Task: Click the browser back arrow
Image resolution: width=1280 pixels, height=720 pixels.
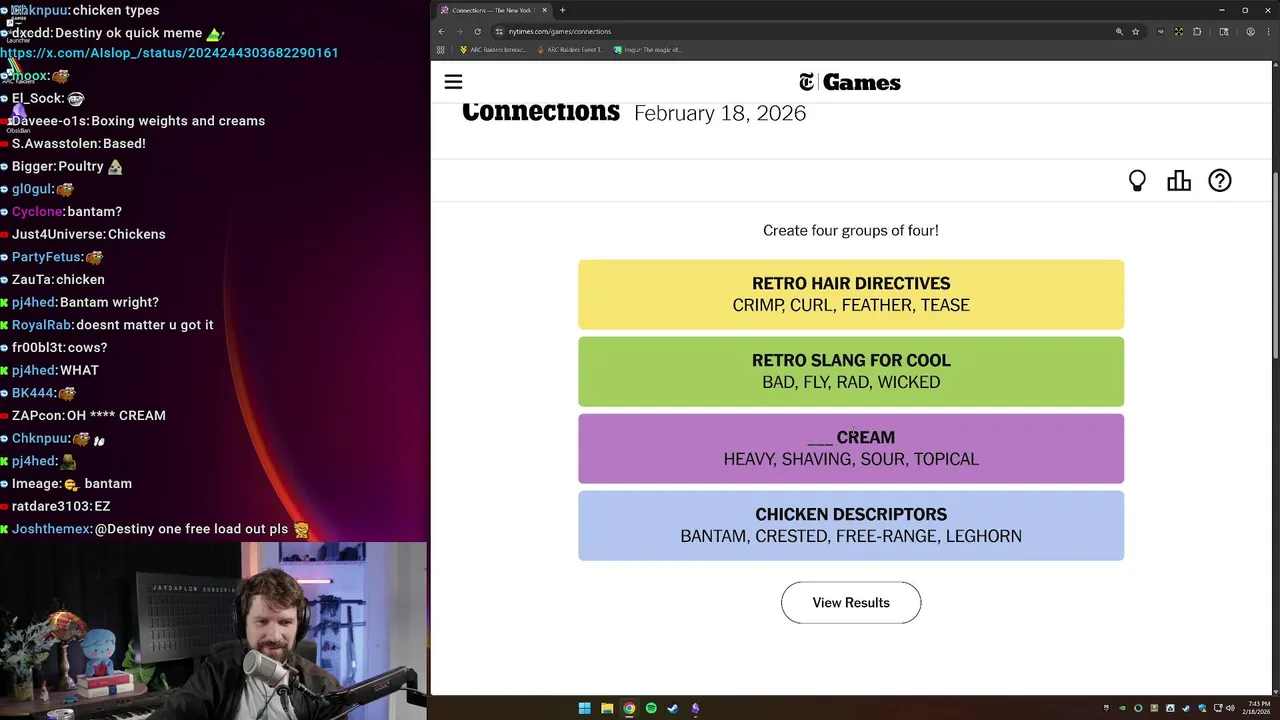Action: tap(441, 31)
